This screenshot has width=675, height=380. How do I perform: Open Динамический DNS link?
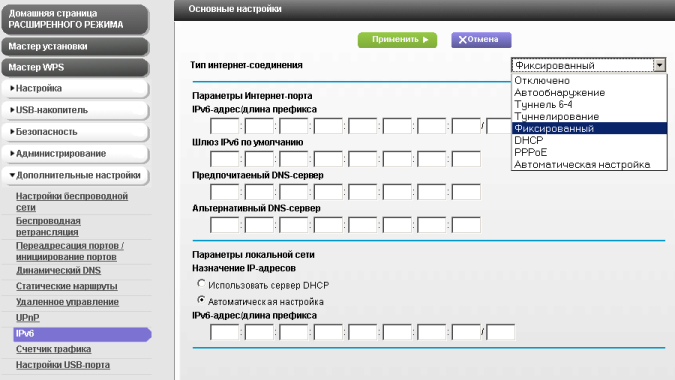[58, 270]
